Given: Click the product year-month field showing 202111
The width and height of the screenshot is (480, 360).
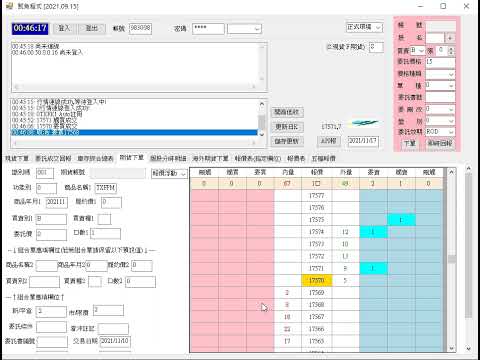Looking at the screenshot, I should pos(56,202).
